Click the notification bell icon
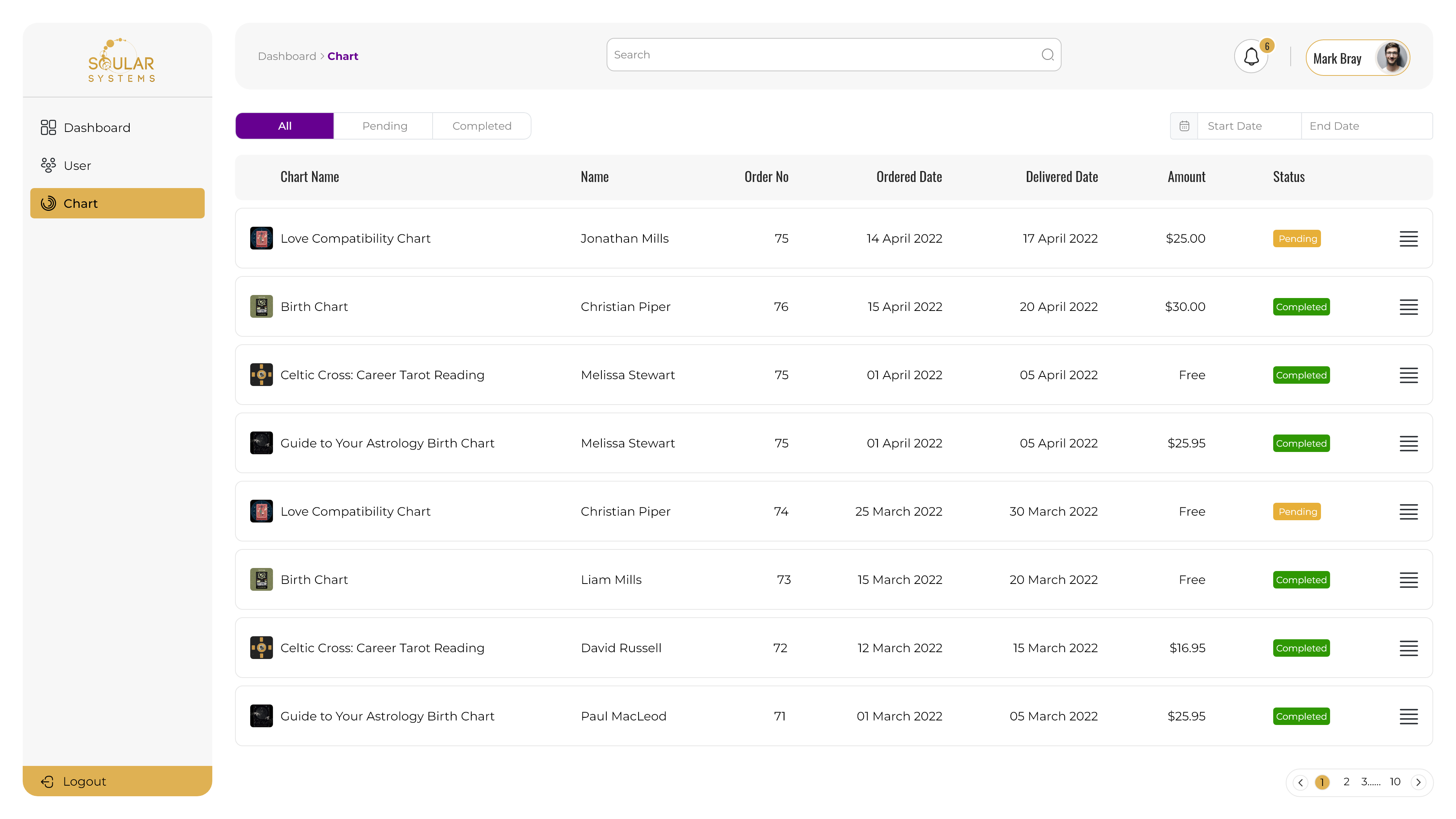Viewport: 1456px width, 819px height. [x=1251, y=57]
